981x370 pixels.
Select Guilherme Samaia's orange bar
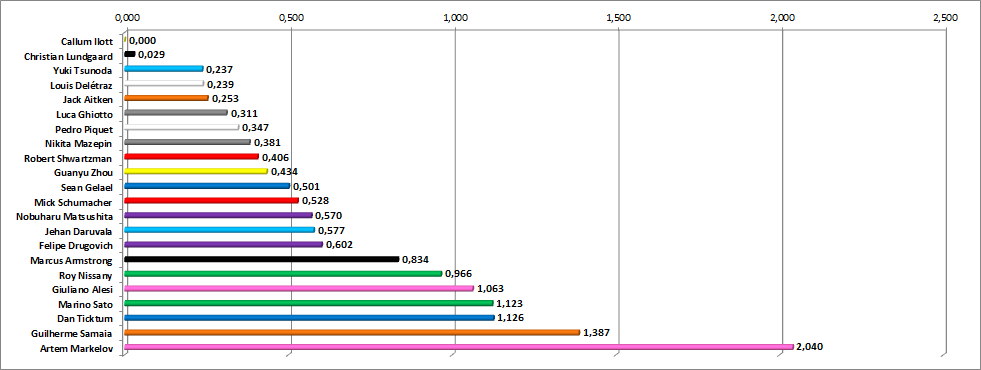click(x=352, y=332)
